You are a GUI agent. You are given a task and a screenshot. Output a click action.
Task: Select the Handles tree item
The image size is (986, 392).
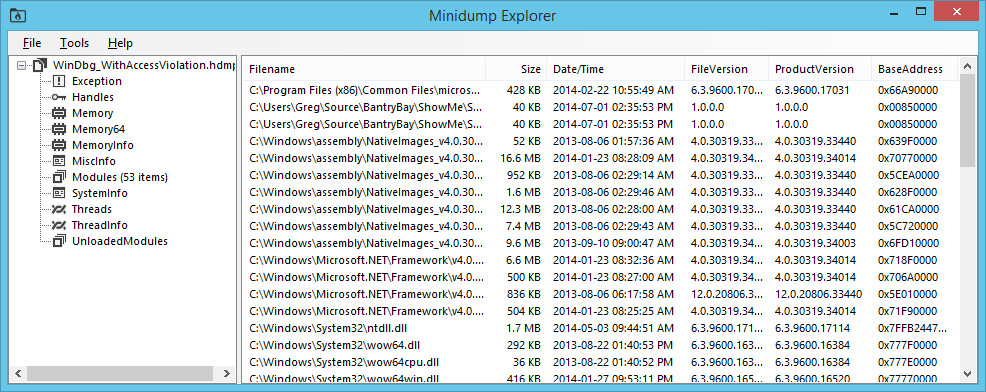tap(92, 97)
